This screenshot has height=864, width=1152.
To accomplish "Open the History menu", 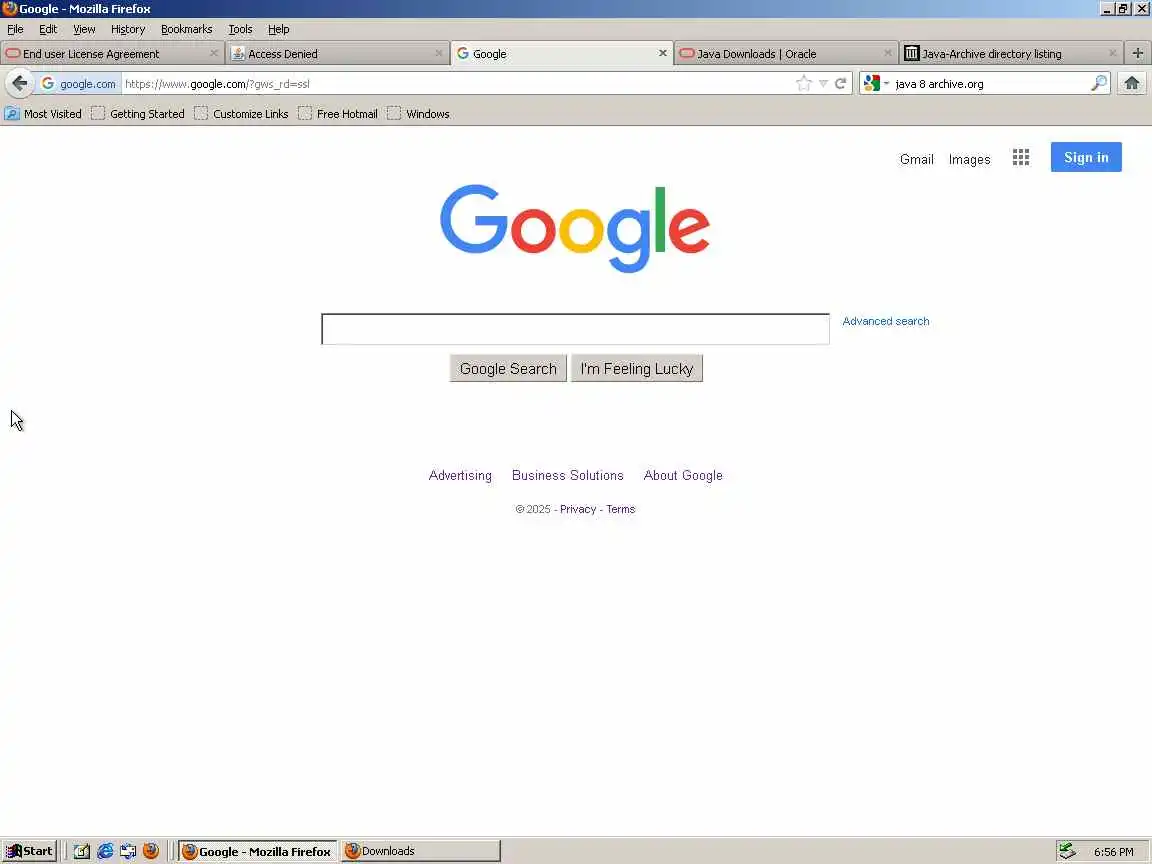I will coord(128,29).
